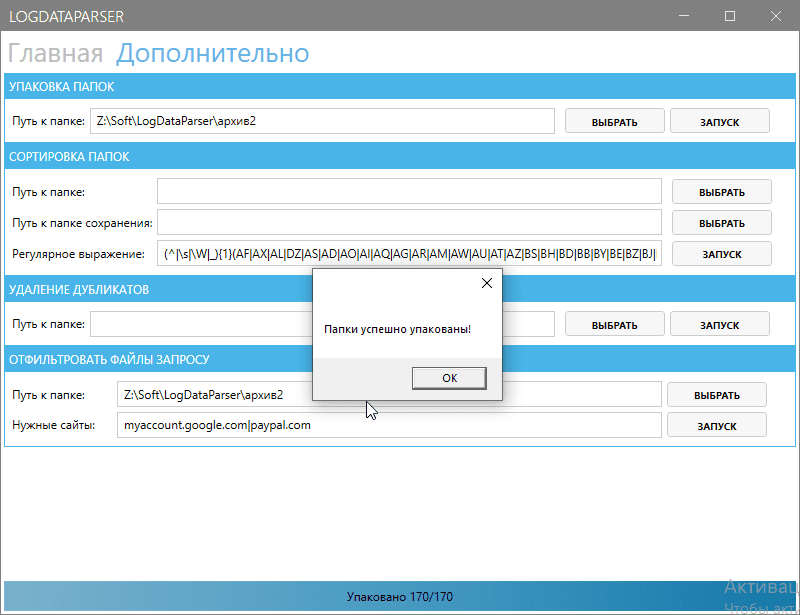Click ВЫБРАТЬ next to Путь к папке in СОРТИРОВКА
This screenshot has width=800, height=615.
[x=721, y=191]
